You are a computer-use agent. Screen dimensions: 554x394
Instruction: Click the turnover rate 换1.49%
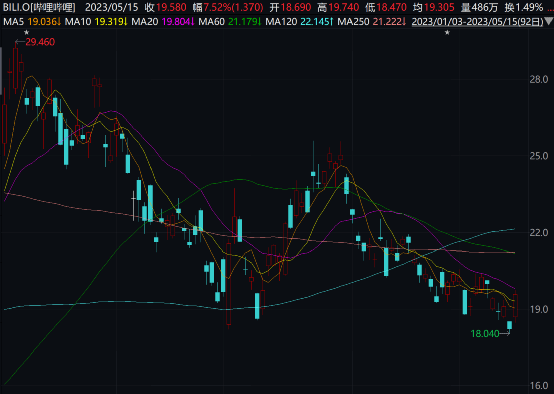coord(524,7)
